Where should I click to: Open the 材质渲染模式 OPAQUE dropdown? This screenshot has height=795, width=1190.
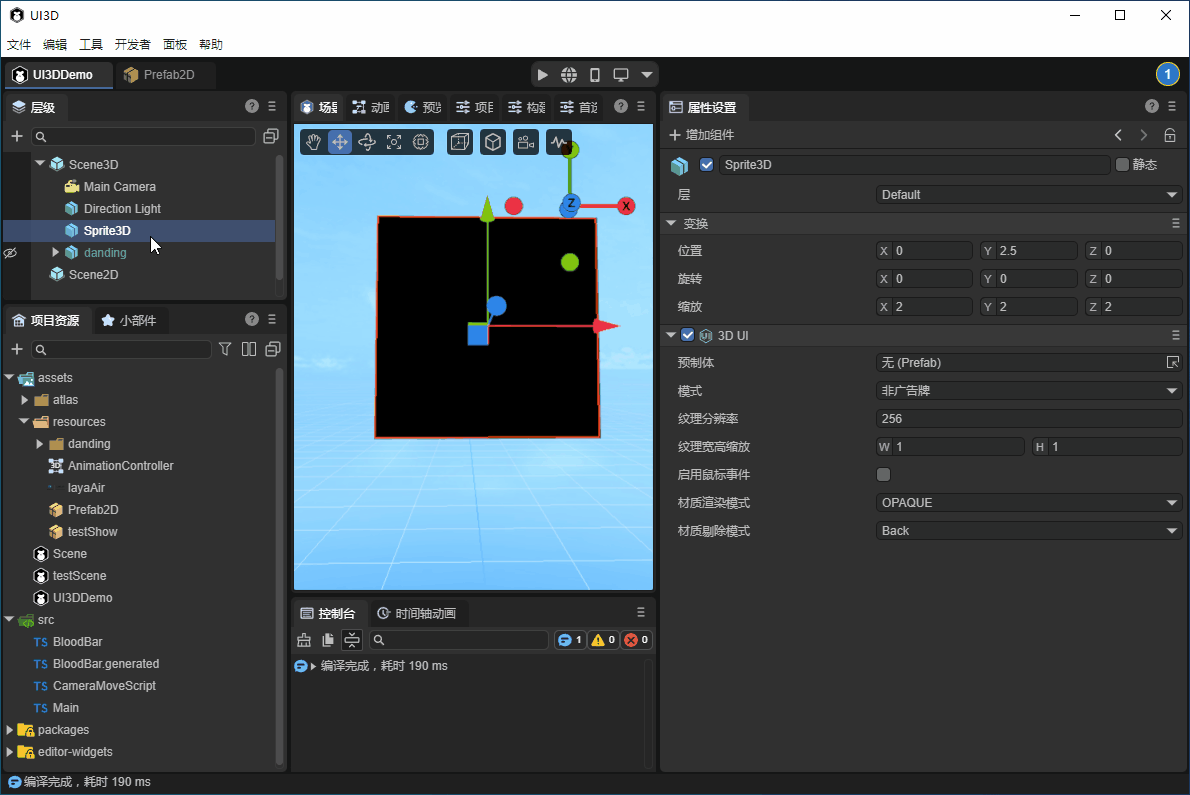[1028, 503]
